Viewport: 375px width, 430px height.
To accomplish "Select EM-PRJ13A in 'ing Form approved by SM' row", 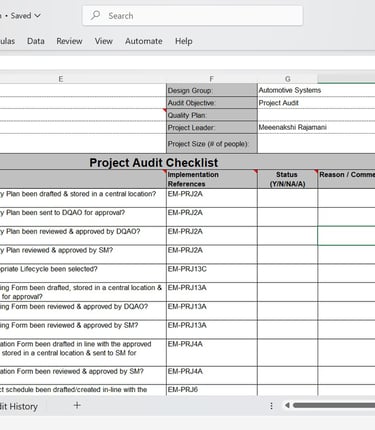I will pyautogui.click(x=212, y=329).
